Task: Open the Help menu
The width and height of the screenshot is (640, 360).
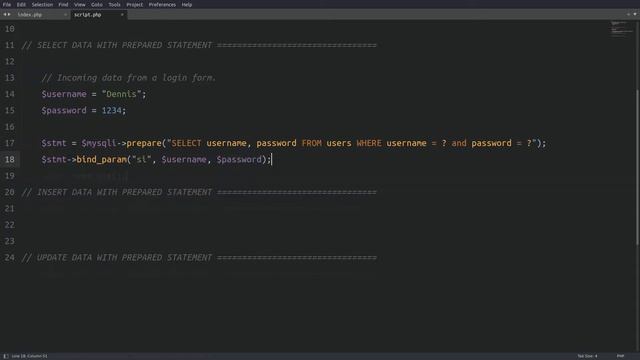Action: [x=187, y=4]
